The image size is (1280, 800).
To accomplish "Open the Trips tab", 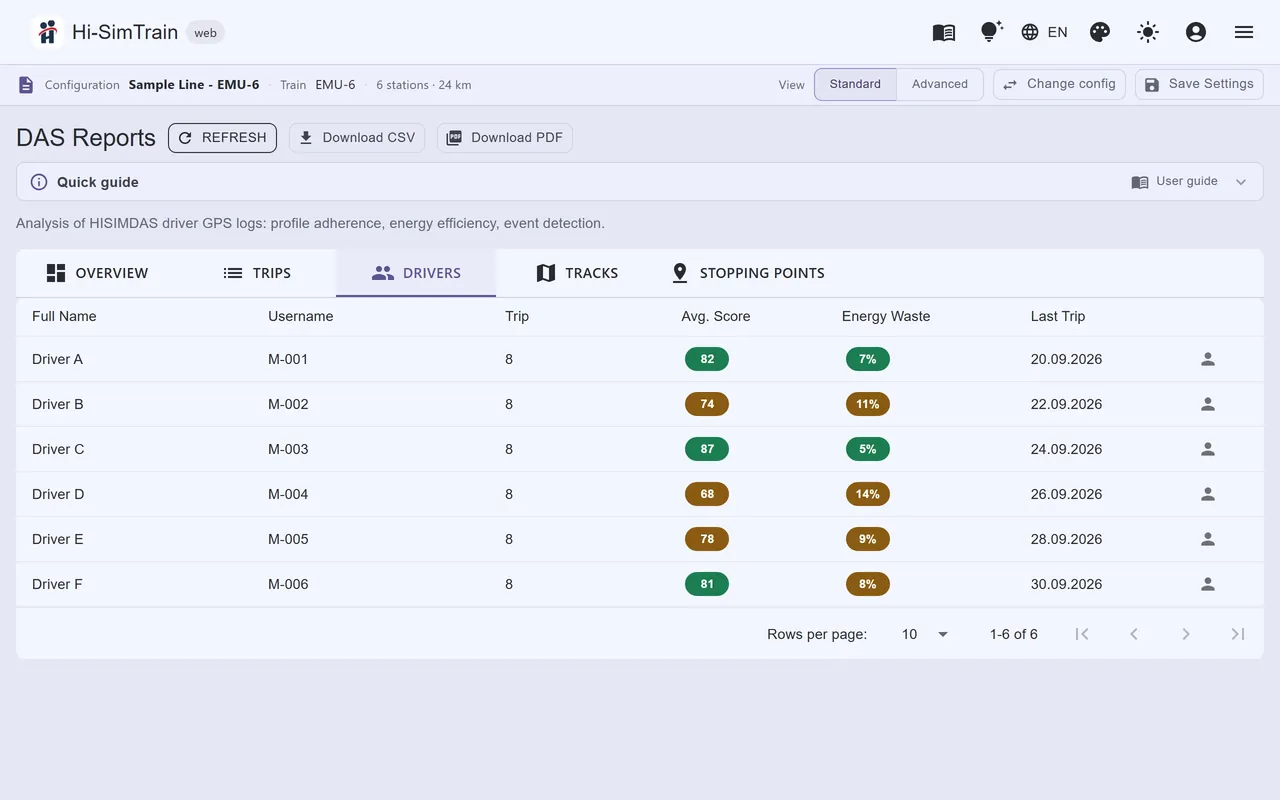I will [257, 273].
